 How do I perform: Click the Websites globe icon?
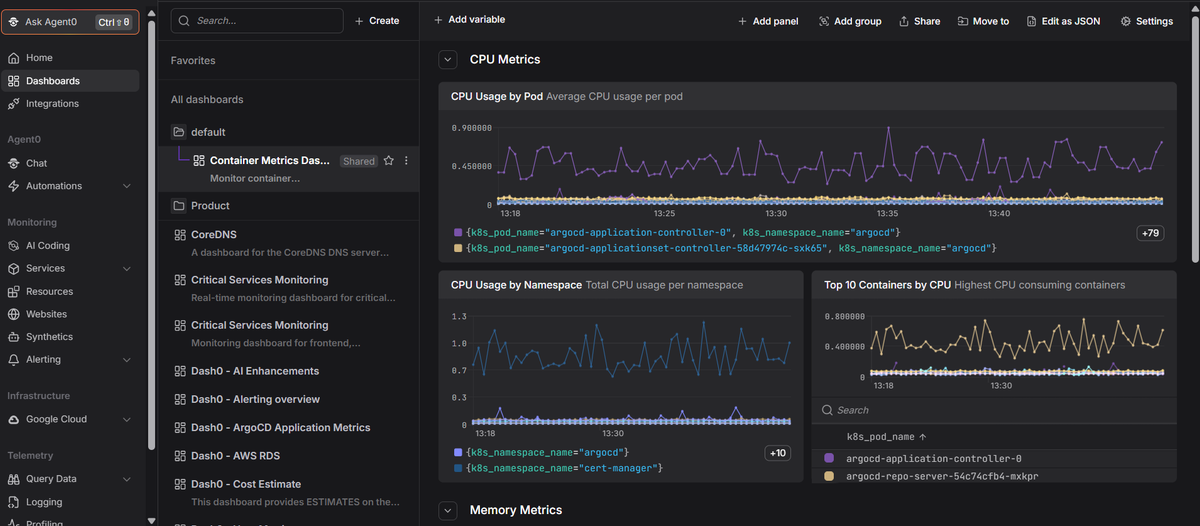[x=14, y=314]
